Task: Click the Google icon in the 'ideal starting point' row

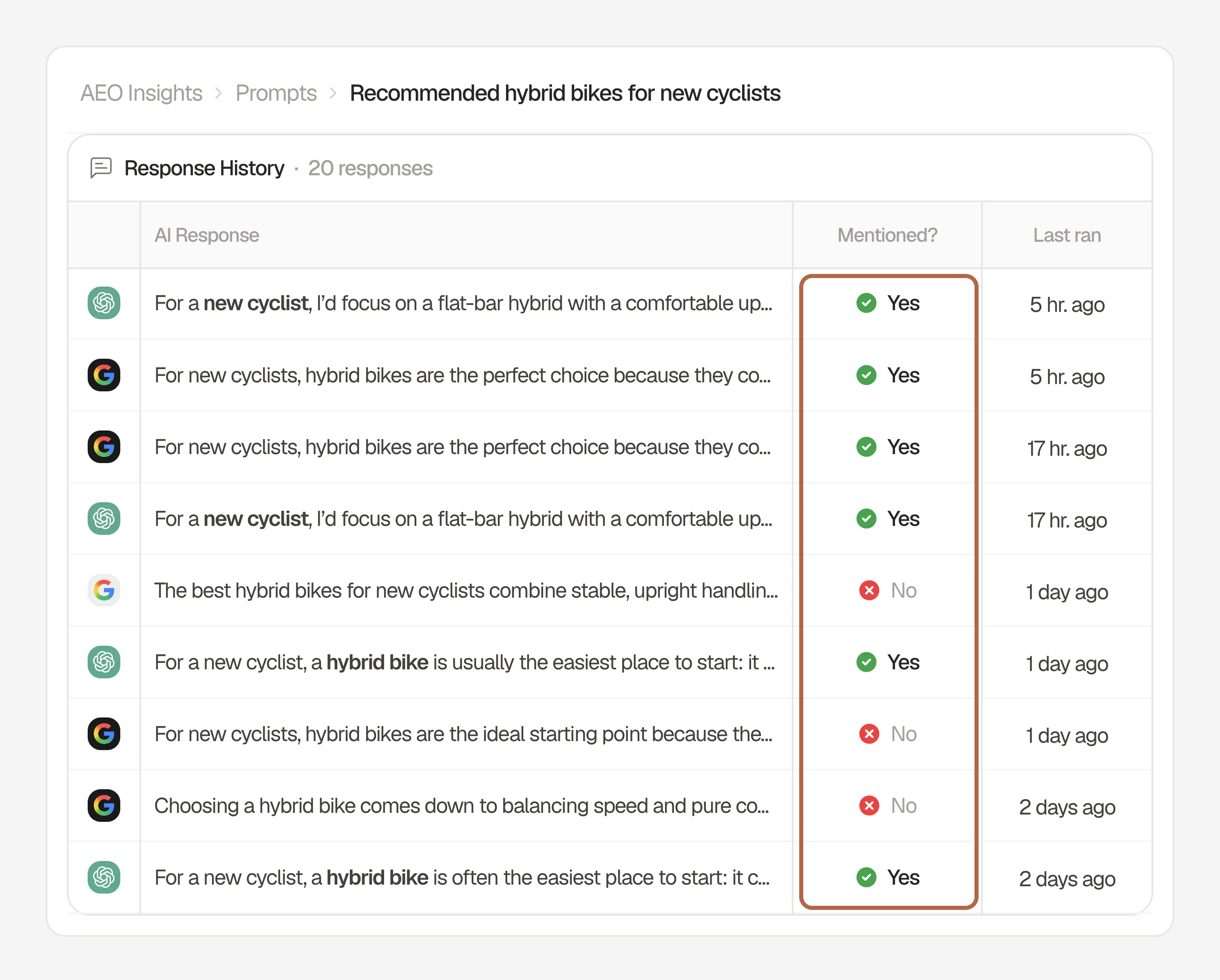Action: coord(104,734)
